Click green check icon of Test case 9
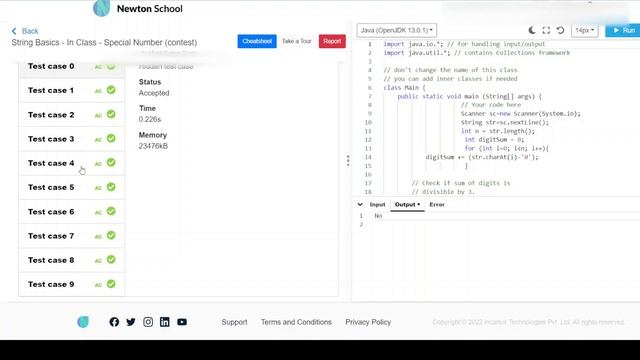This screenshot has height=360, width=640. coord(111,284)
